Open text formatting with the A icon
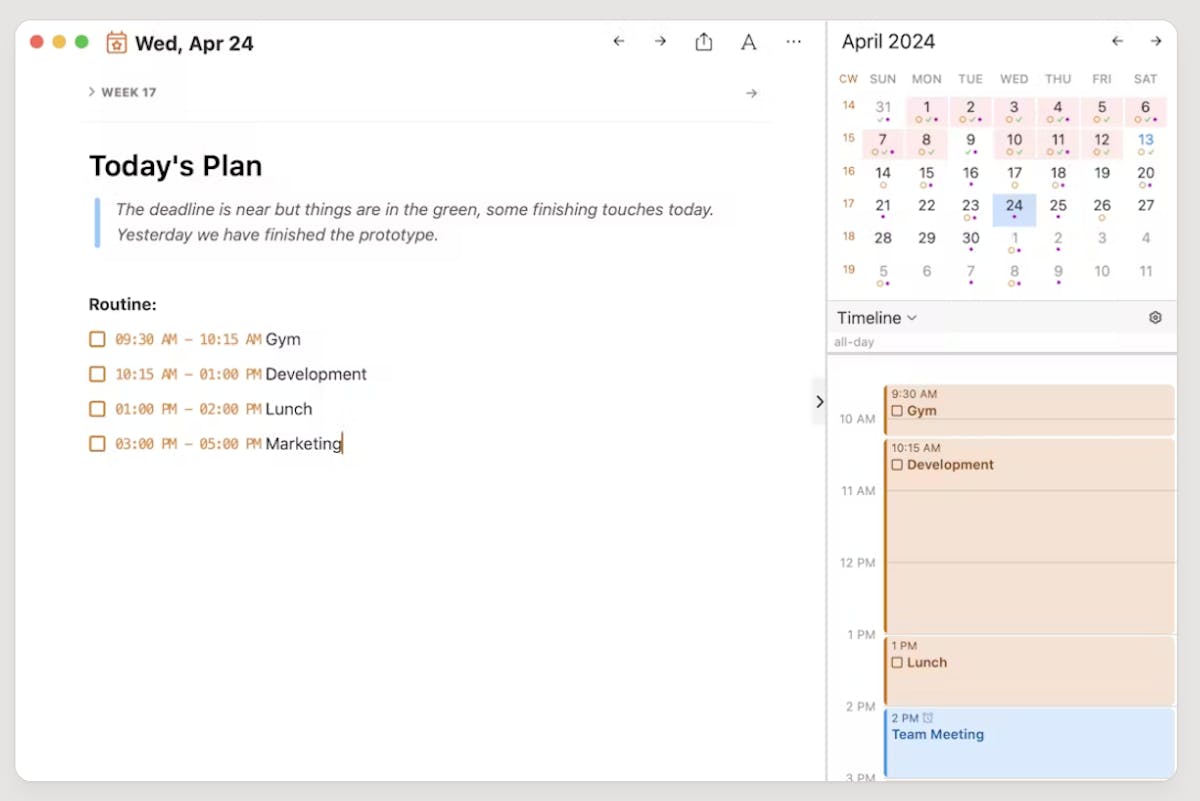Image resolution: width=1200 pixels, height=801 pixels. click(748, 42)
